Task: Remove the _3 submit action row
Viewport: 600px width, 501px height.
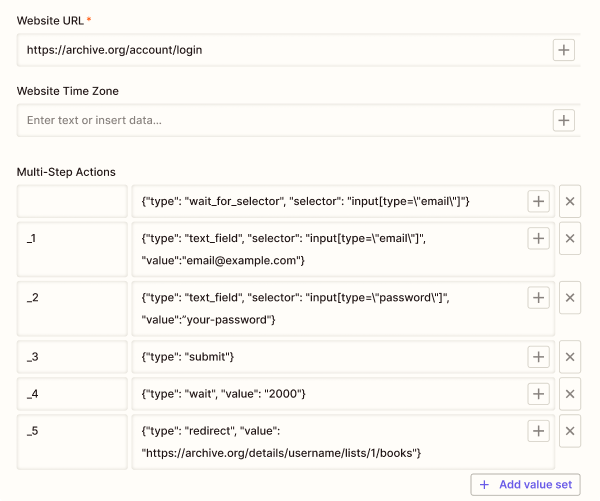Action: (570, 357)
